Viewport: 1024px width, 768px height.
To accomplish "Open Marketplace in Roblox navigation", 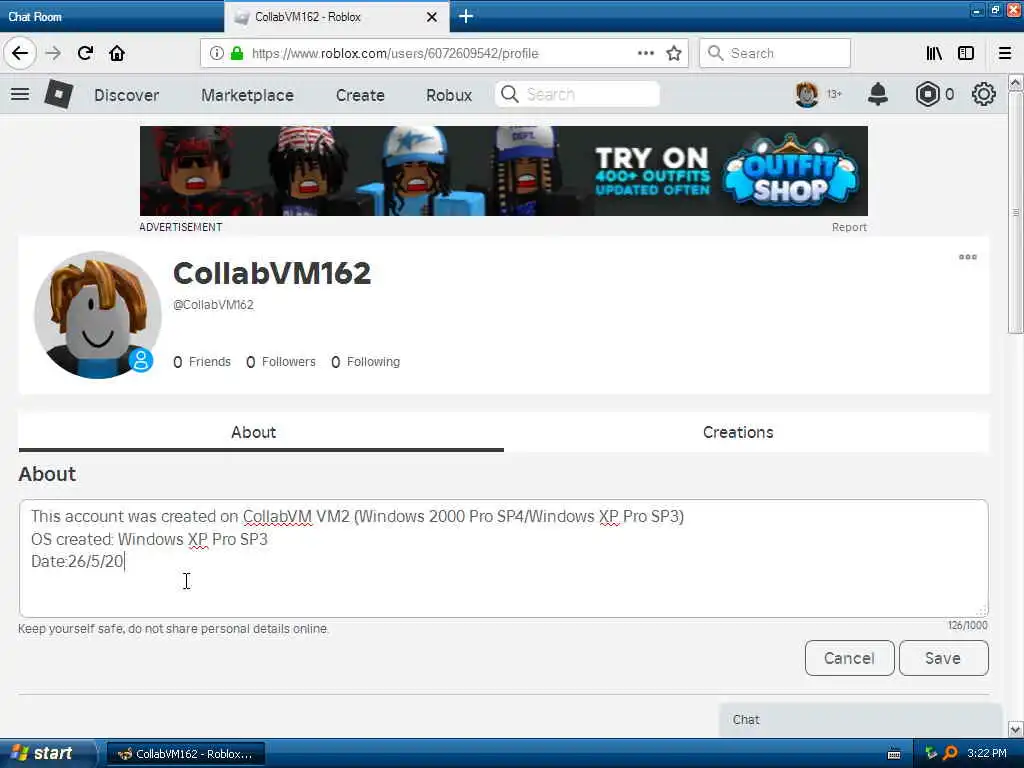I will click(x=248, y=95).
